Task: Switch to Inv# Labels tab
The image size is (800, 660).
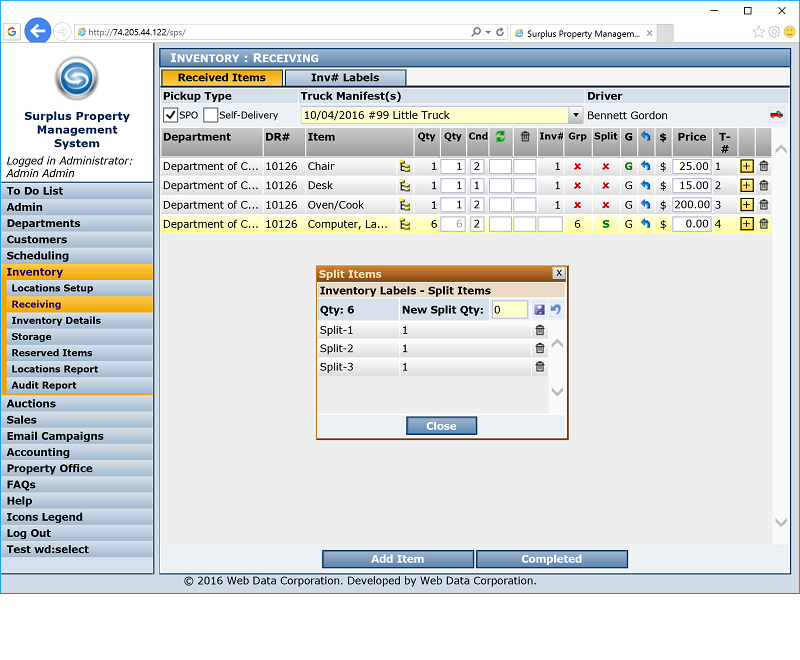Action: [x=345, y=78]
